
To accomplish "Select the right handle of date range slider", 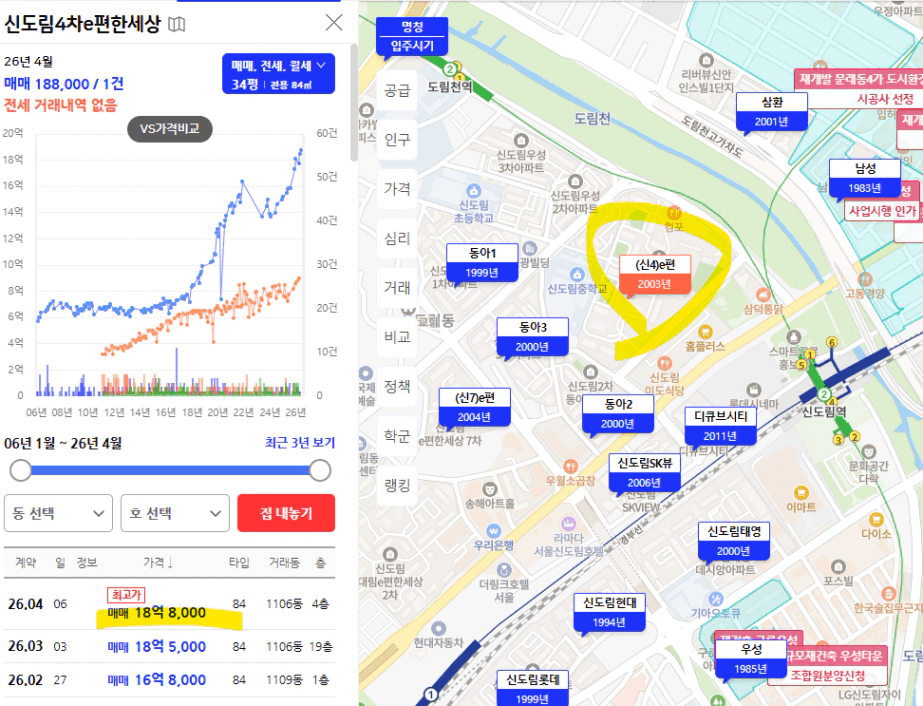I will tap(320, 470).
